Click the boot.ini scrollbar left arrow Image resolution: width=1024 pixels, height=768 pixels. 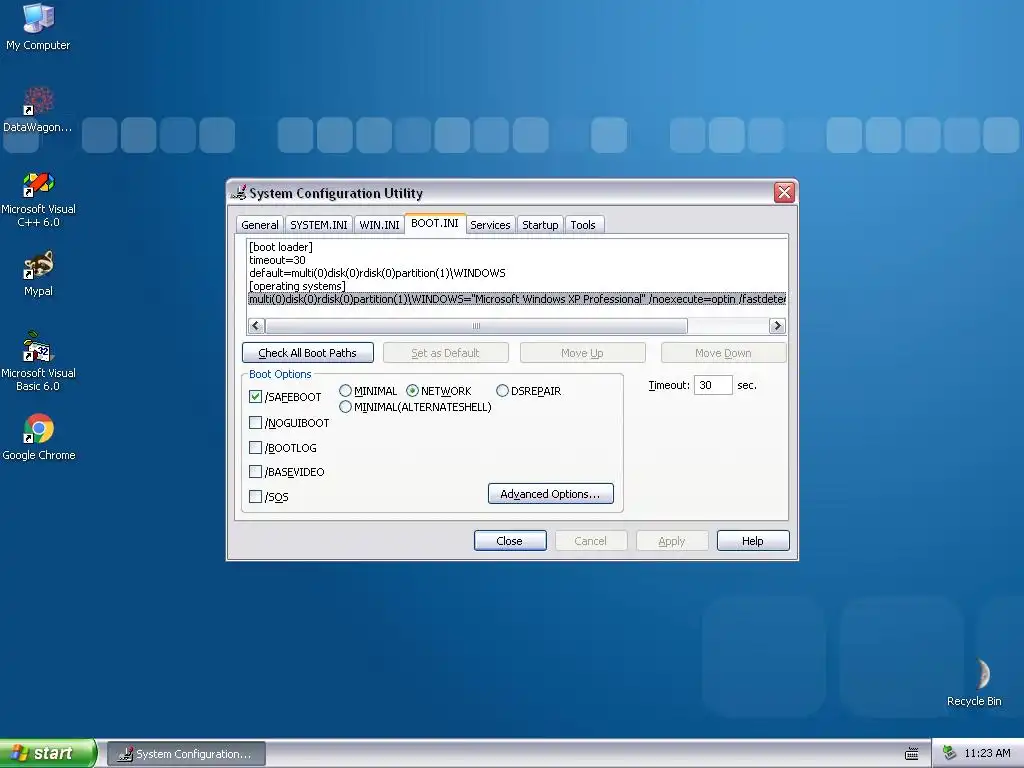tap(256, 325)
